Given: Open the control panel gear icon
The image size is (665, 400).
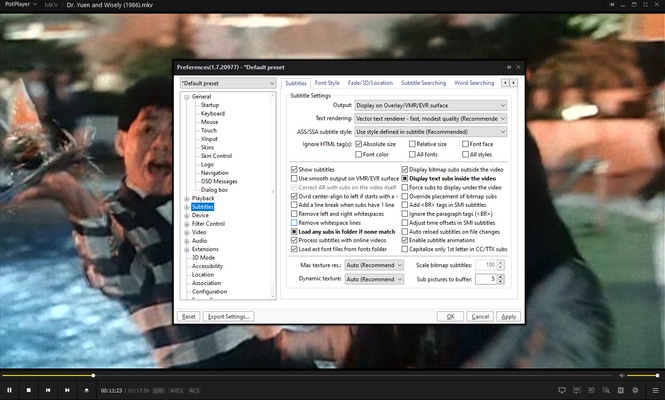Looking at the screenshot, I should coord(635,390).
